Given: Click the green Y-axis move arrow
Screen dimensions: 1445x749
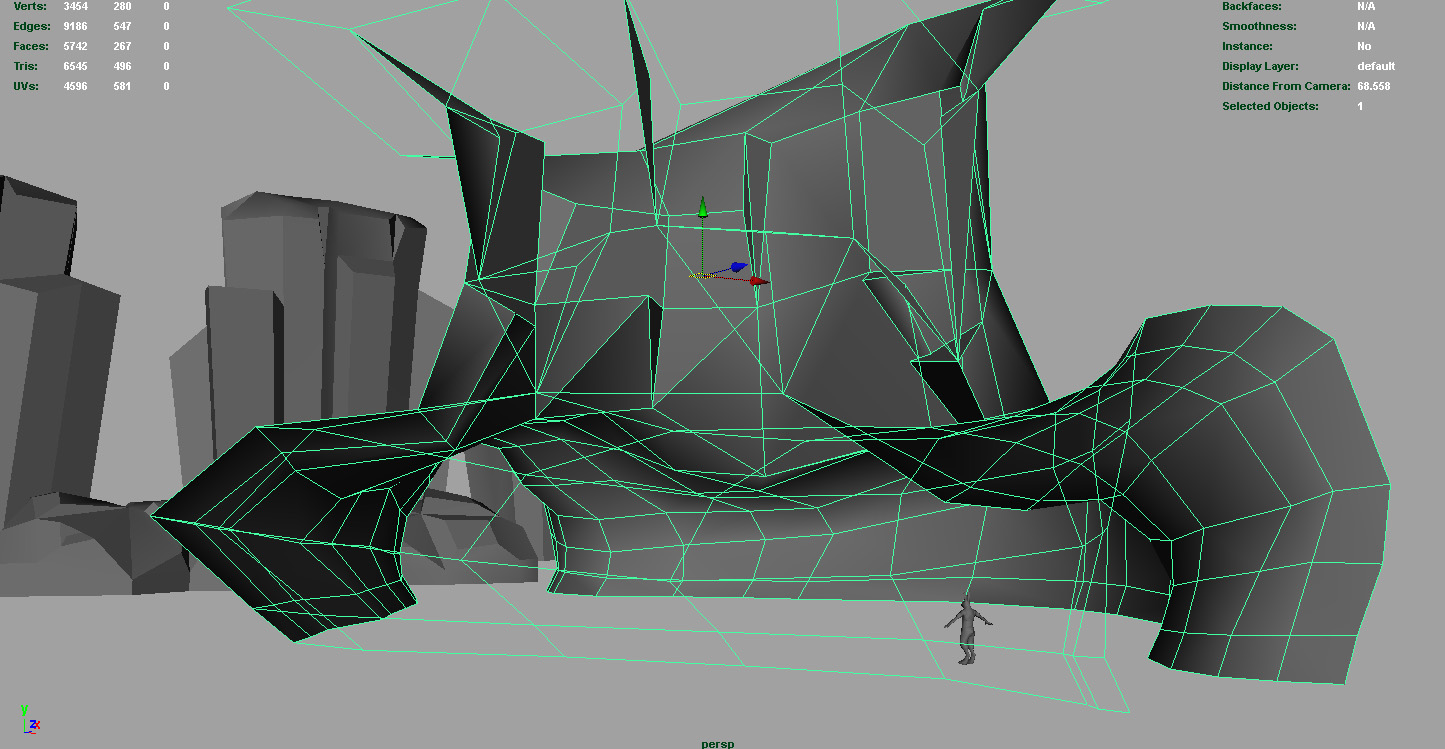Looking at the screenshot, I should (703, 207).
